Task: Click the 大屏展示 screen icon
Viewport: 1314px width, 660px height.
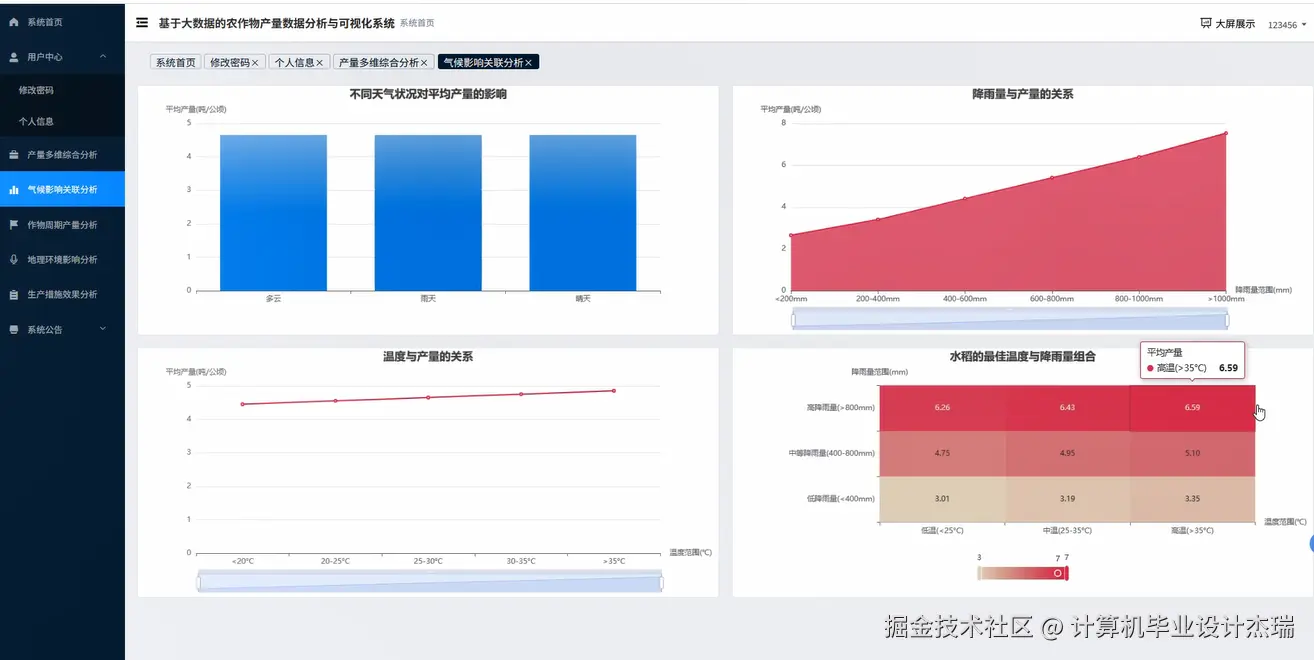Action: pos(1205,23)
